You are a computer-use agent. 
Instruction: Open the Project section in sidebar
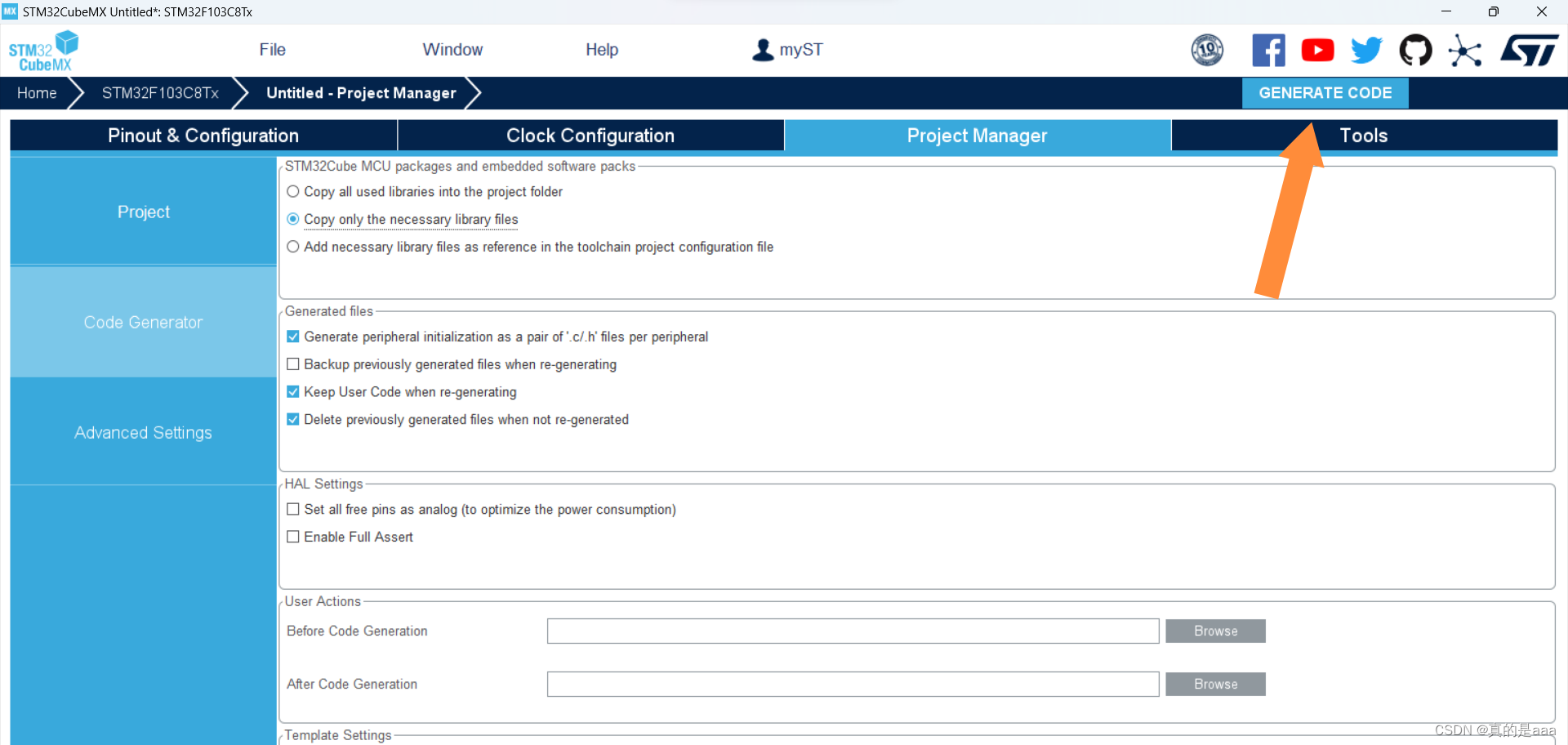[x=144, y=212]
